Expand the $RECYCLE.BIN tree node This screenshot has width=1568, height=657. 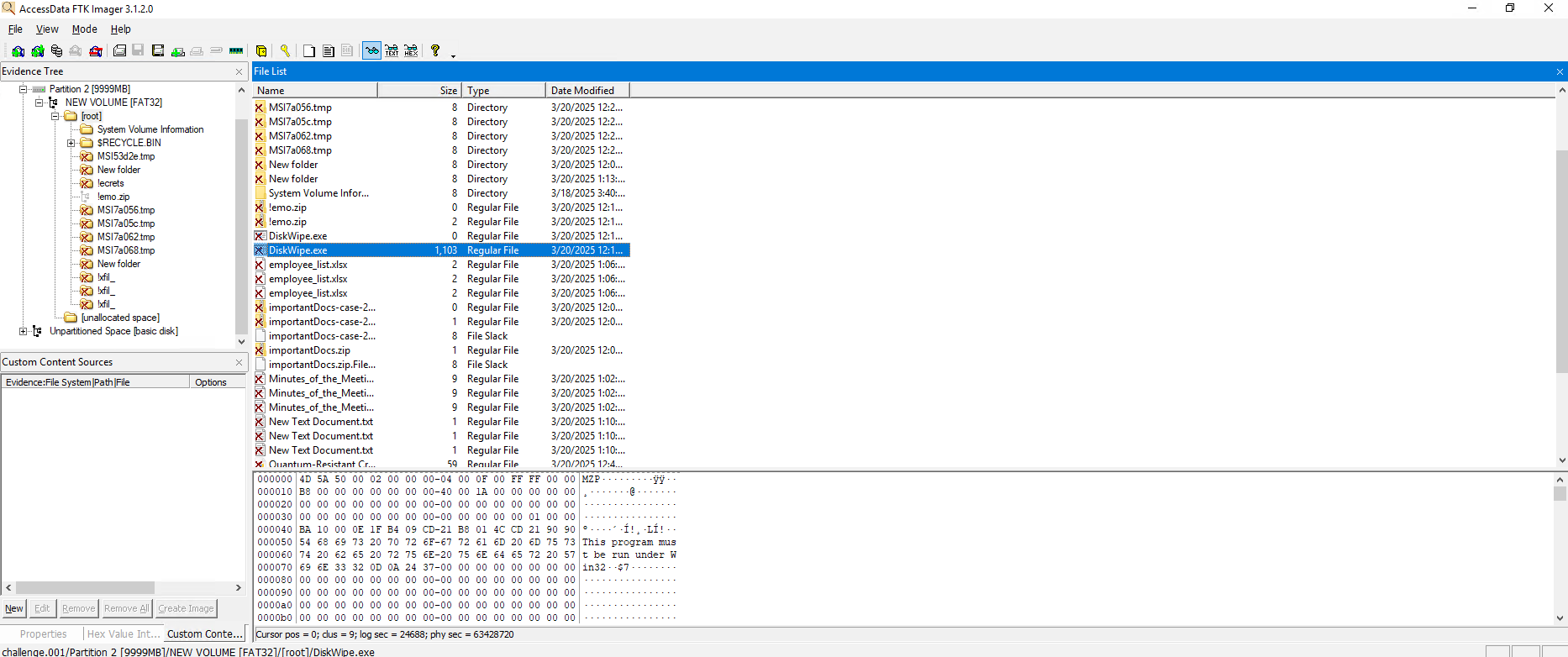point(71,143)
